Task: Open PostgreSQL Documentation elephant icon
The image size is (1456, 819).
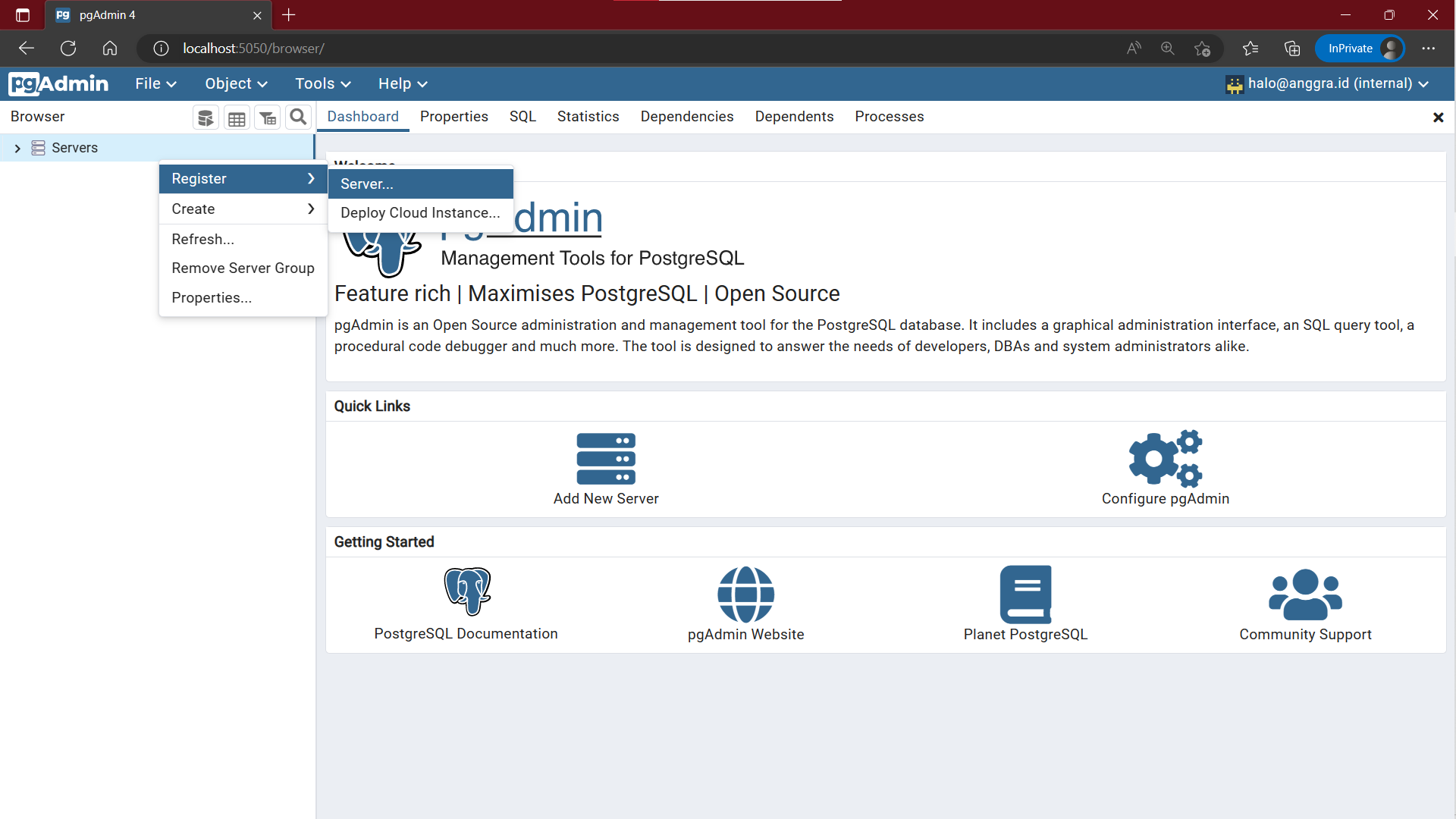Action: pyautogui.click(x=466, y=592)
